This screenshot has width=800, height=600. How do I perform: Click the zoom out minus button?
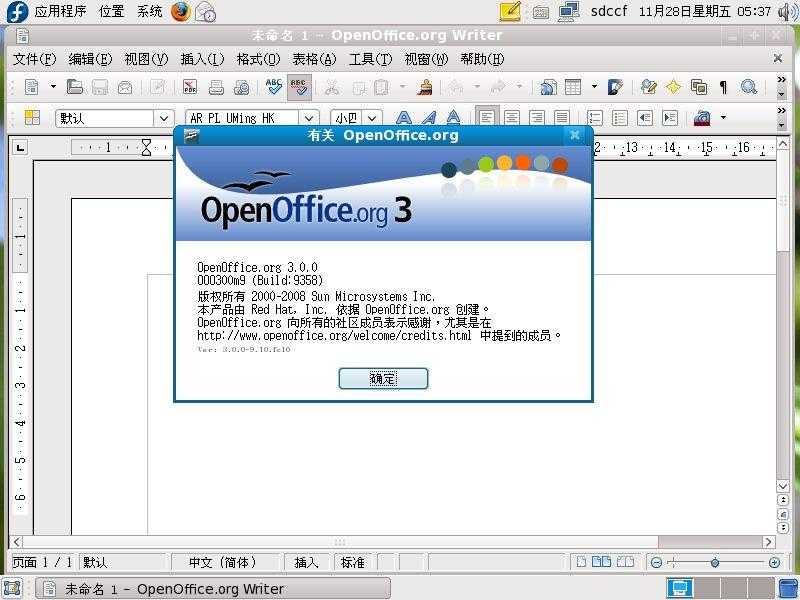pos(657,562)
